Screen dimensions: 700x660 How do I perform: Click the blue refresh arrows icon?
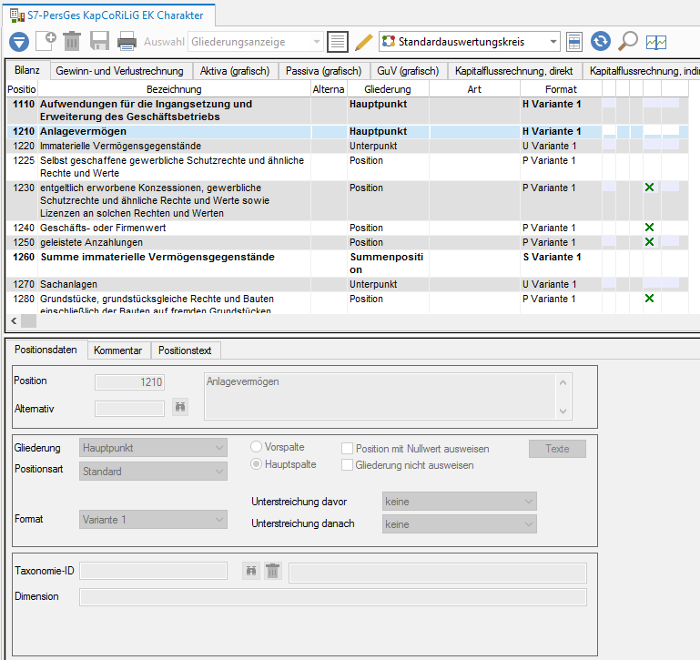(600, 41)
